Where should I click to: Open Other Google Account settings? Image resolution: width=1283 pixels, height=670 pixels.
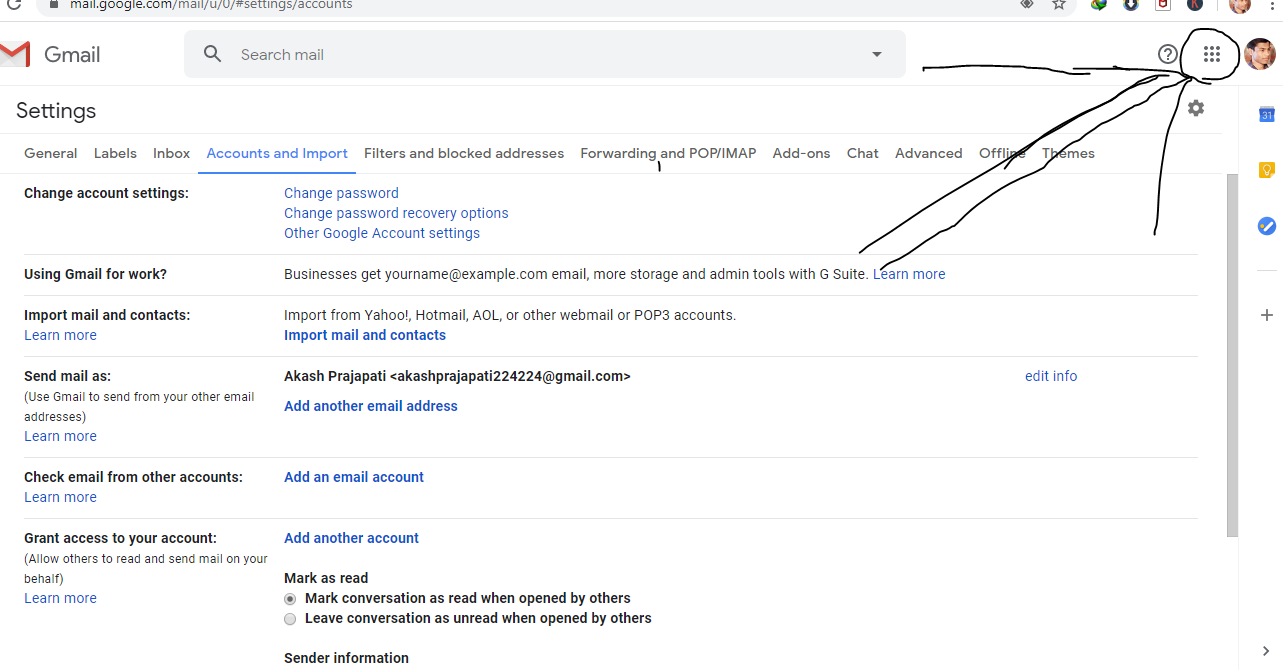(382, 233)
